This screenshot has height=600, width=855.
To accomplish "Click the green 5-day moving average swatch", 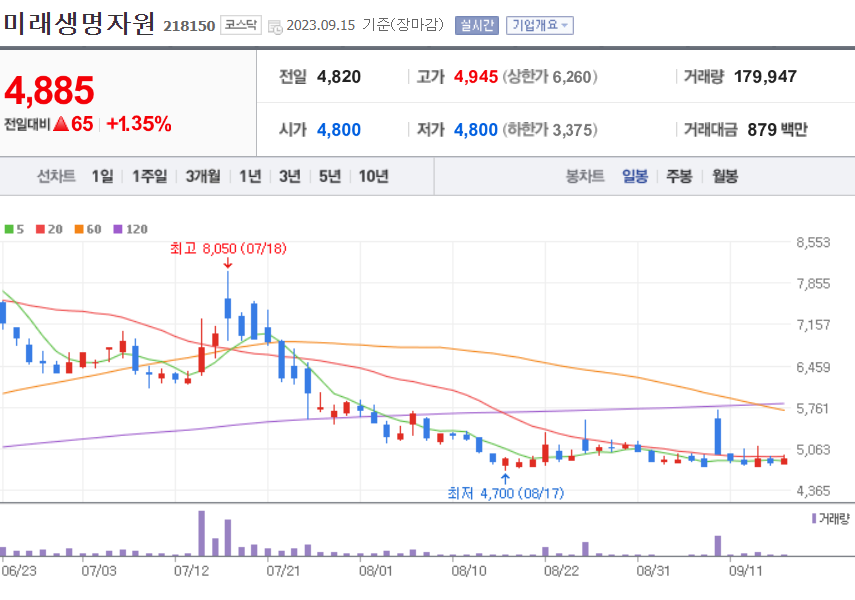I will pyautogui.click(x=9, y=229).
